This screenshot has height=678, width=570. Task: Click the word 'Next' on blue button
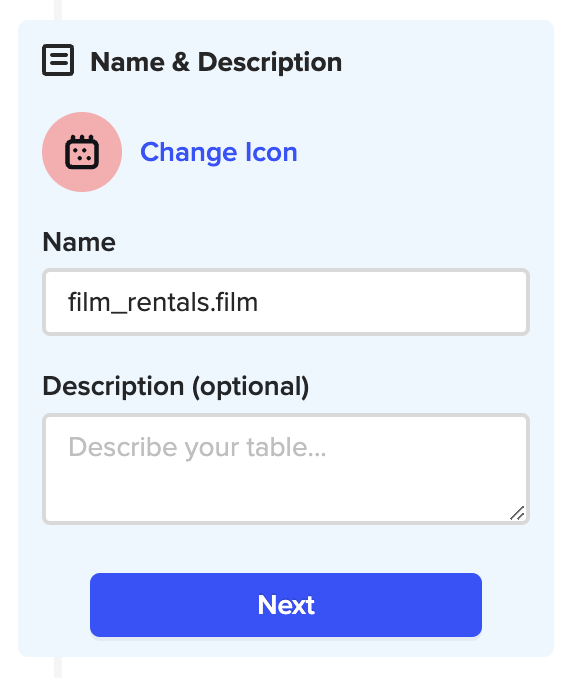tap(286, 604)
